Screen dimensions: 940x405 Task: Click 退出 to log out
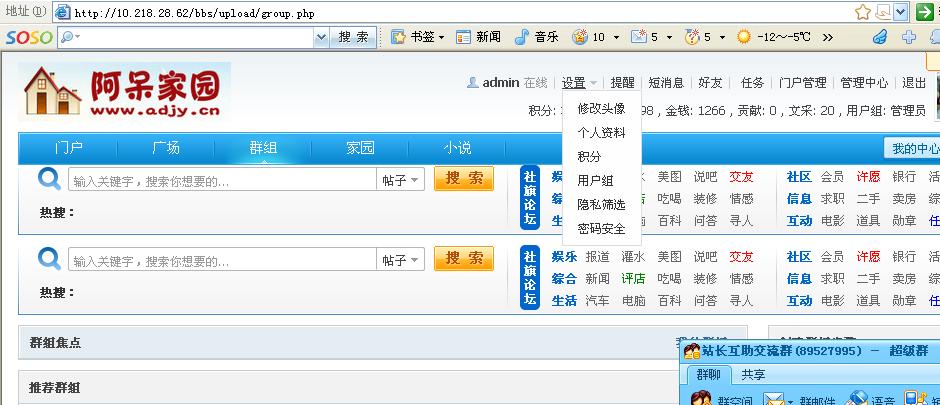point(914,83)
